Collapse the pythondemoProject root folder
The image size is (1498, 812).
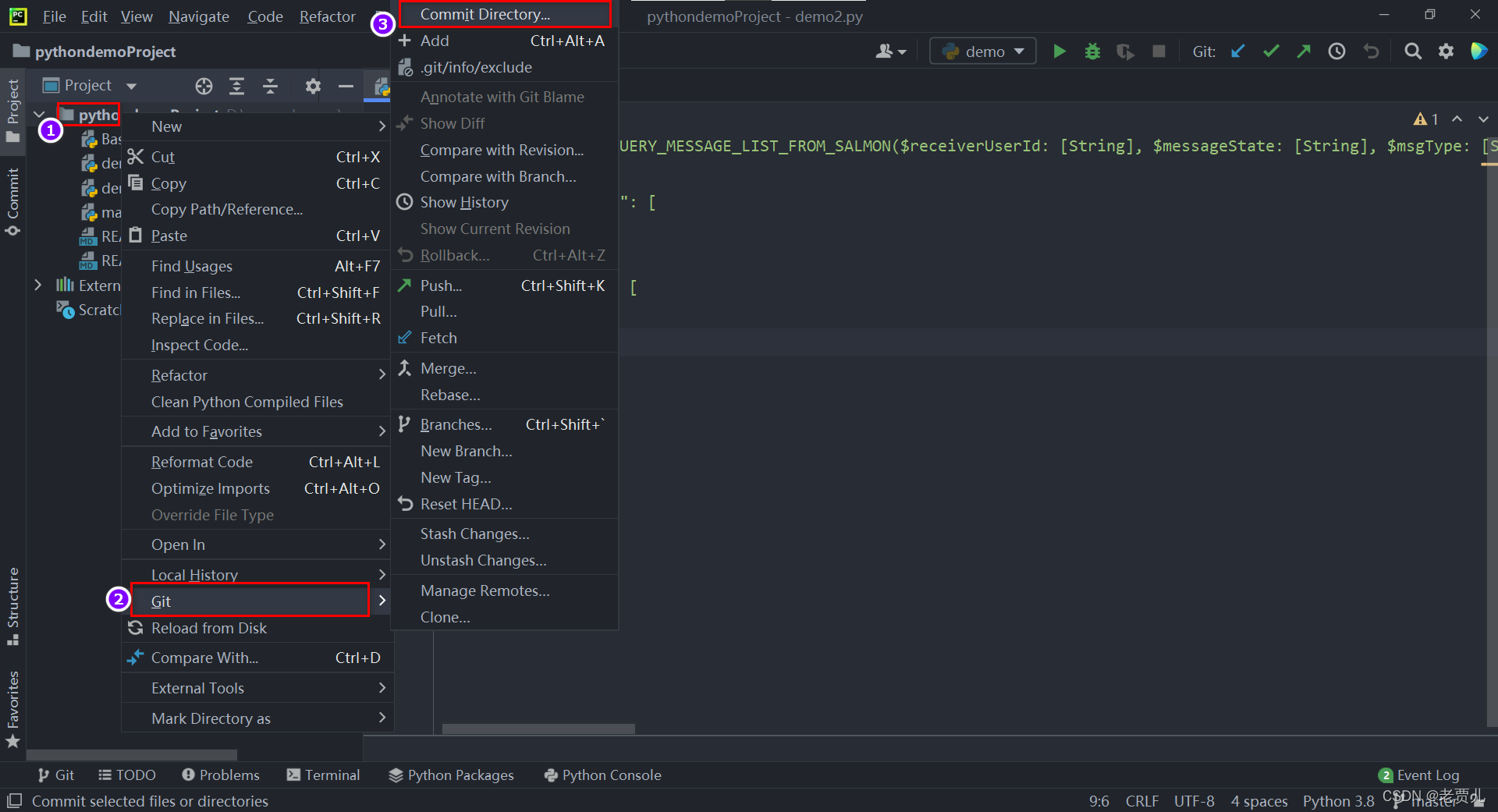(x=39, y=115)
